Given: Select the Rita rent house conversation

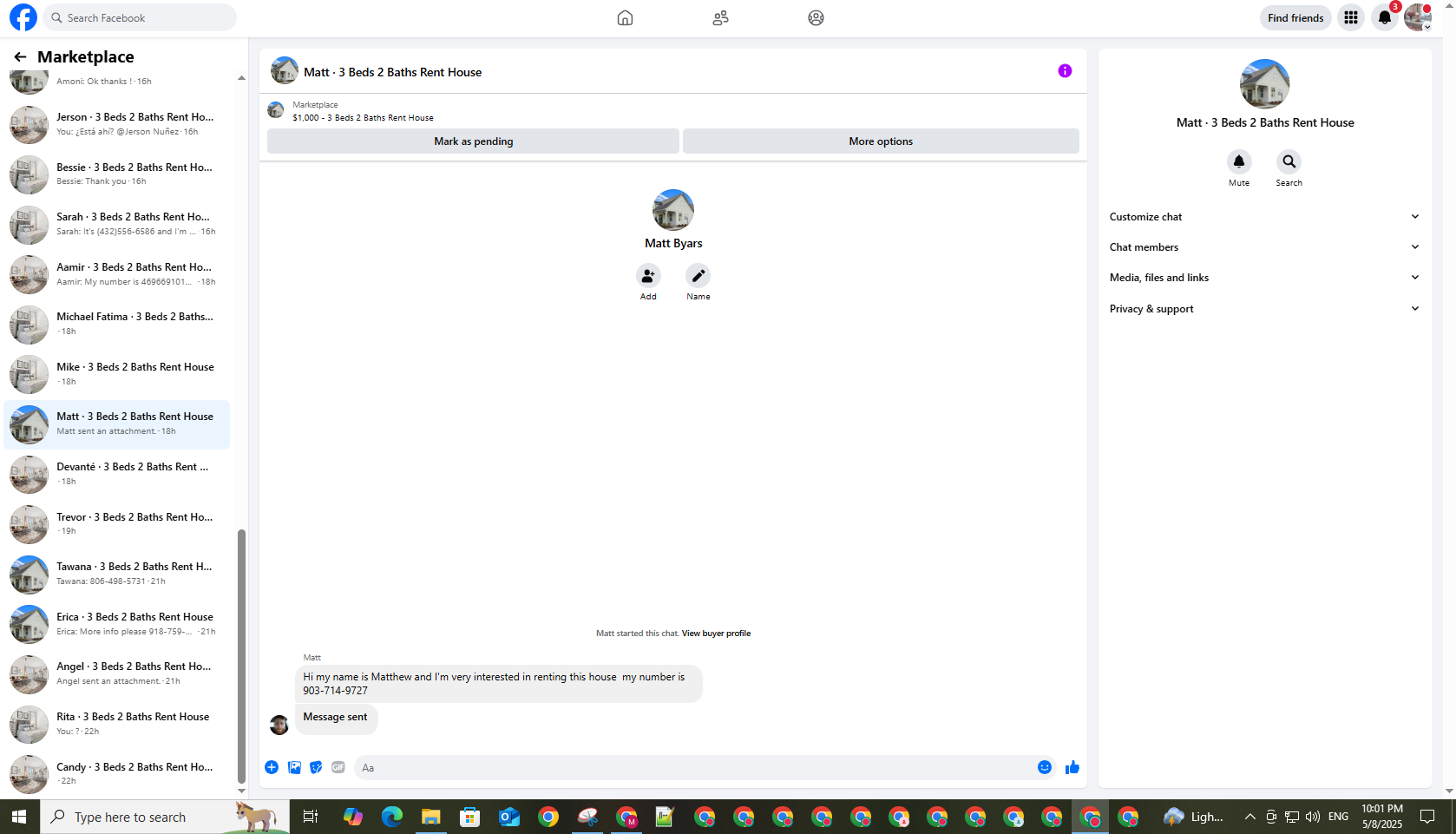Looking at the screenshot, I should [117, 724].
